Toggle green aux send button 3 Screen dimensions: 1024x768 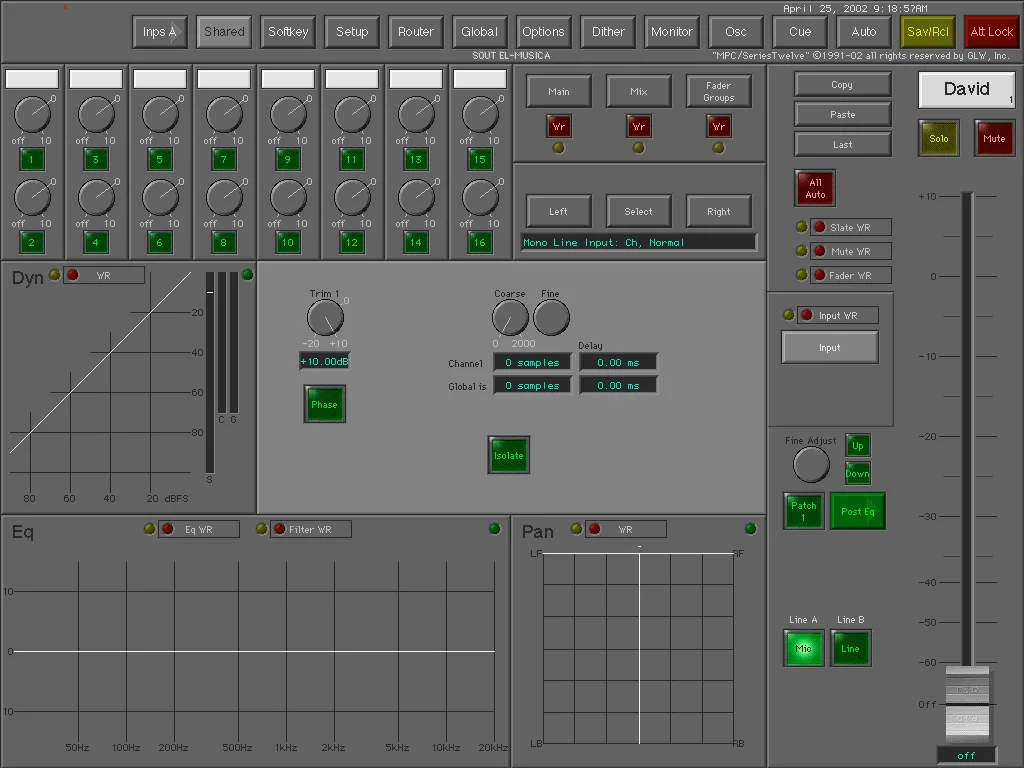coord(95,159)
